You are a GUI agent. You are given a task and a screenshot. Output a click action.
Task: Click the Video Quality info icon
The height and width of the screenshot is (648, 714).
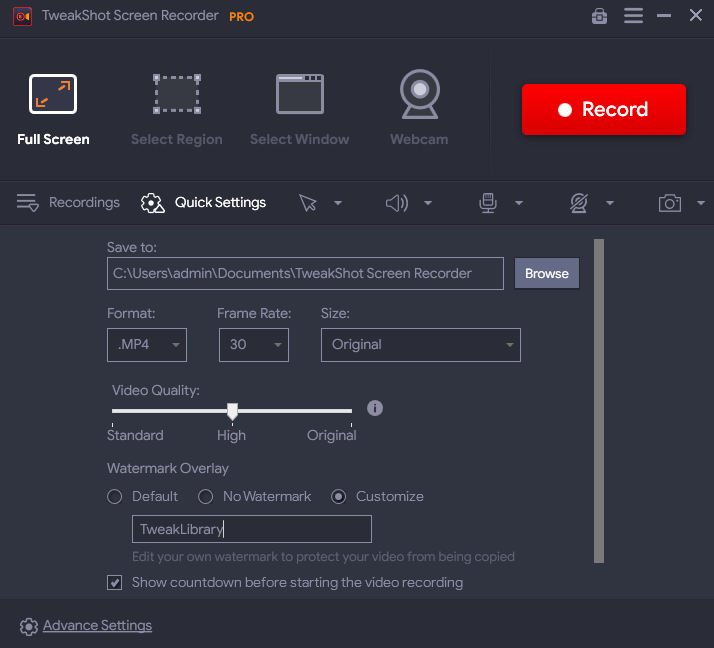pyautogui.click(x=375, y=408)
